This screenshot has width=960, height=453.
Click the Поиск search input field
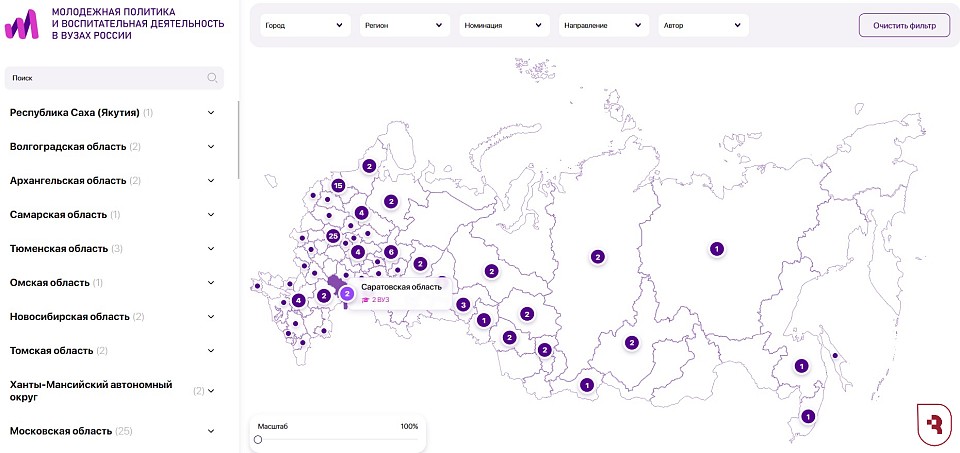(114, 78)
